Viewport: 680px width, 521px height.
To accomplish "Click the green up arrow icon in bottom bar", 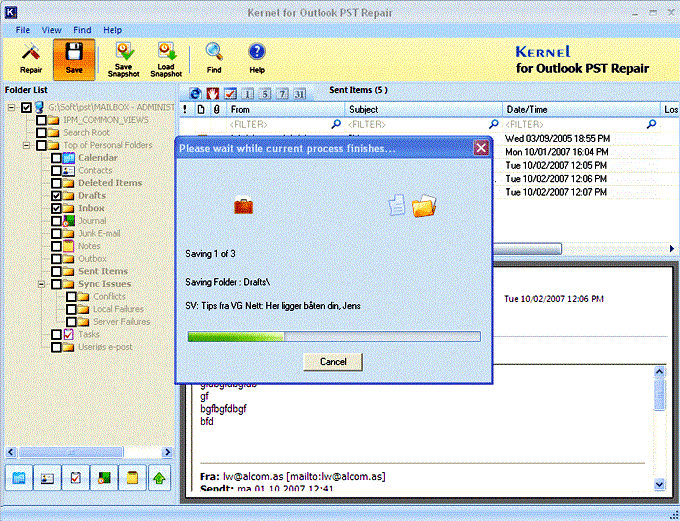I will tap(160, 478).
